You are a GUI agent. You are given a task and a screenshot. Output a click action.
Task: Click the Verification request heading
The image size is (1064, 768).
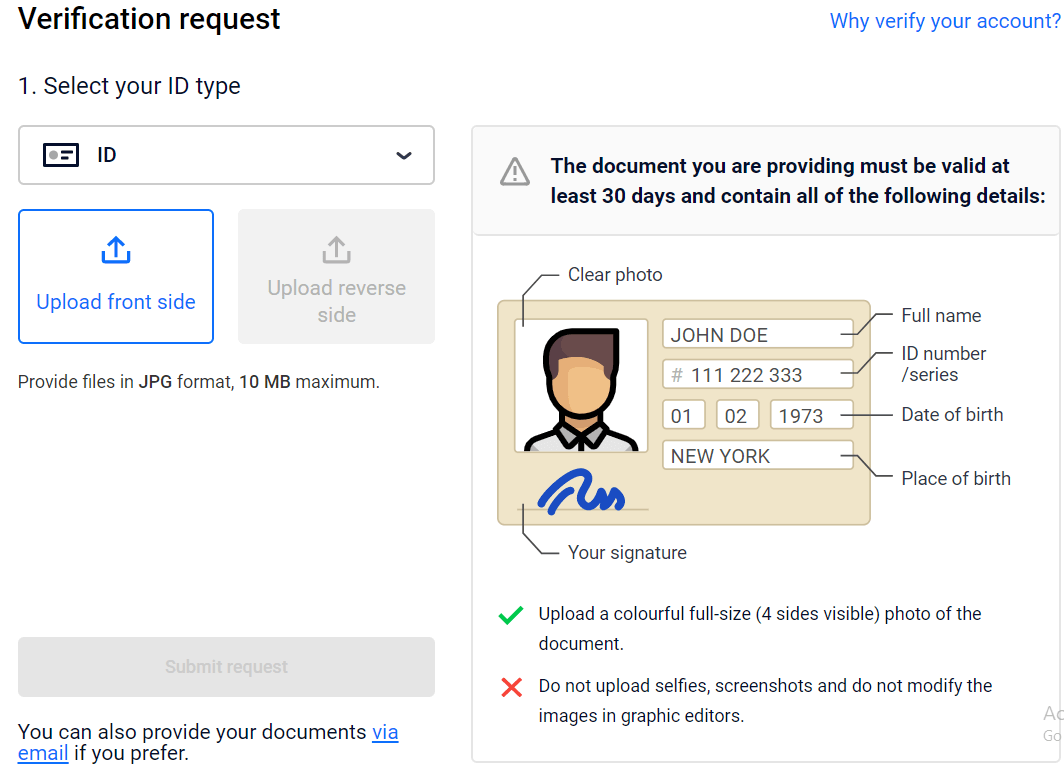tap(149, 19)
